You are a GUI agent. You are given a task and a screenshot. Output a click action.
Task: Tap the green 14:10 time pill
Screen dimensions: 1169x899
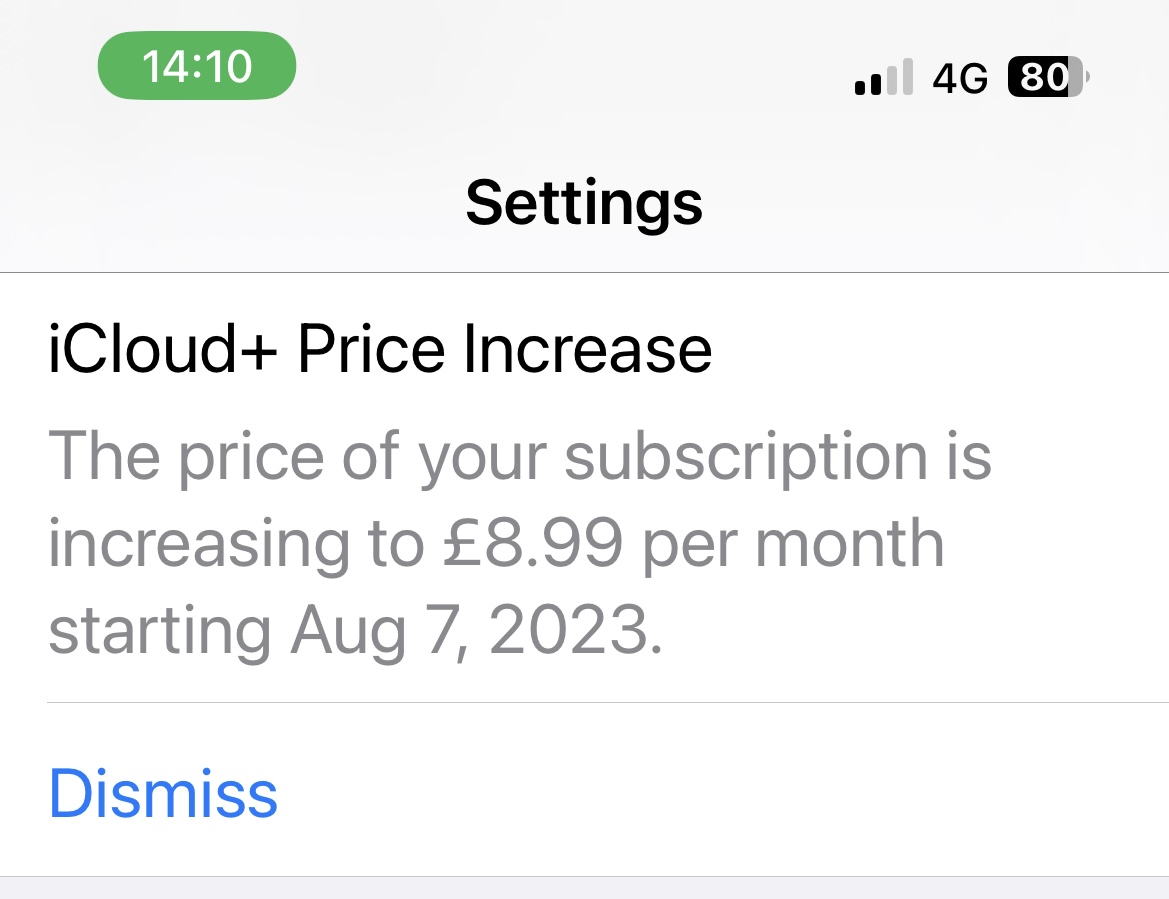point(197,66)
